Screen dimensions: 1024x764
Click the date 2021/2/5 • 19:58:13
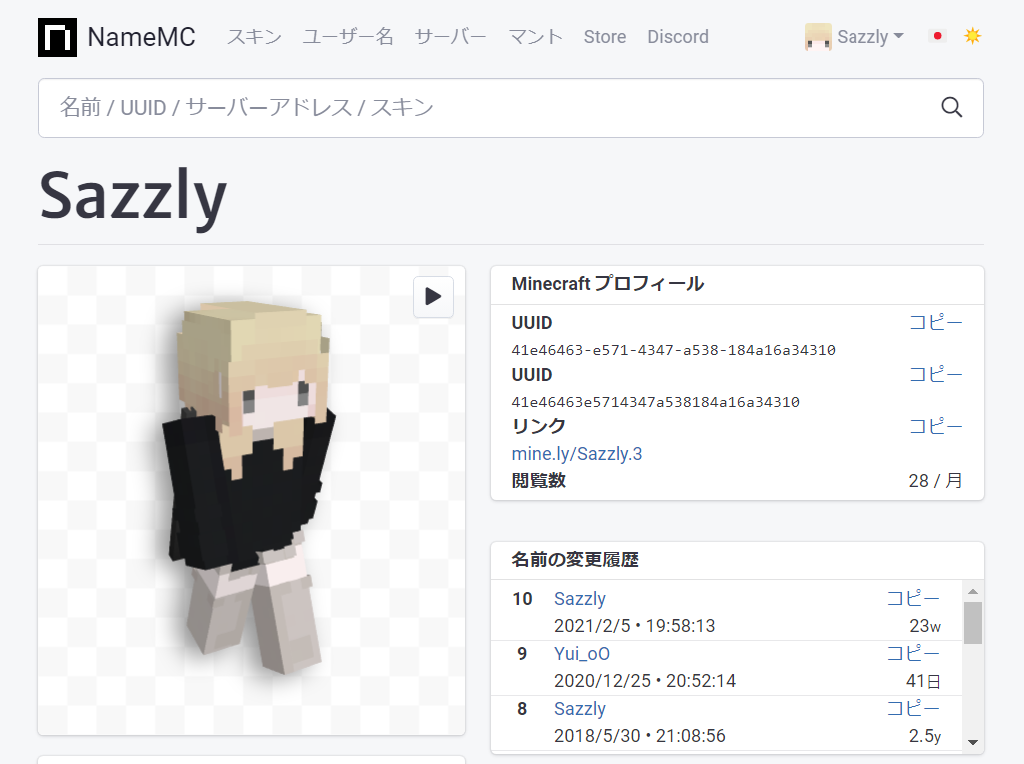click(x=635, y=626)
